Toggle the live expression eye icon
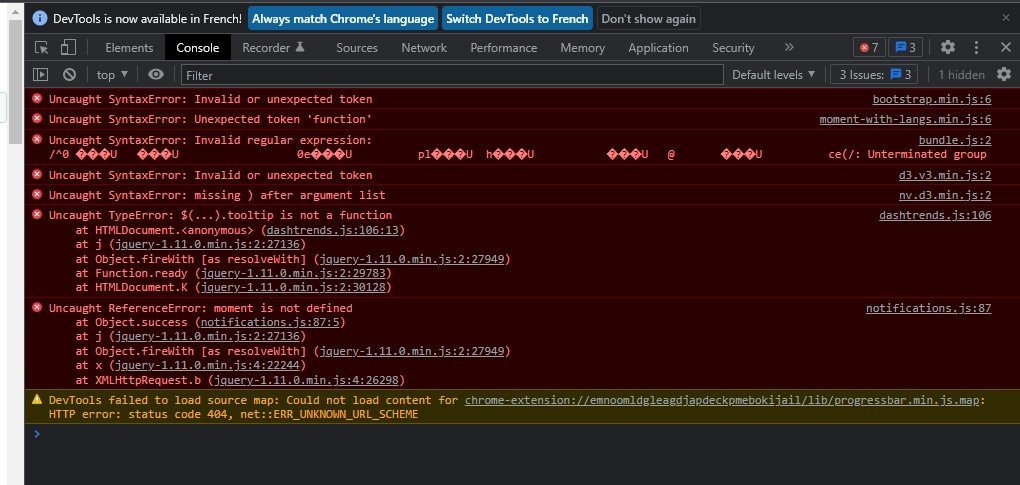The height and width of the screenshot is (485, 1020). (x=155, y=75)
